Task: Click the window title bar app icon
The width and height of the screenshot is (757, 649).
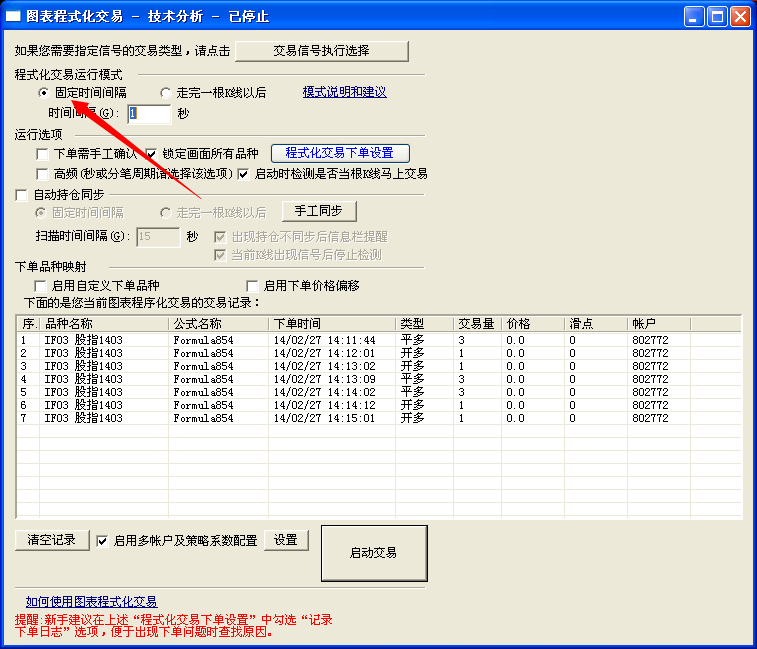Action: click(13, 16)
